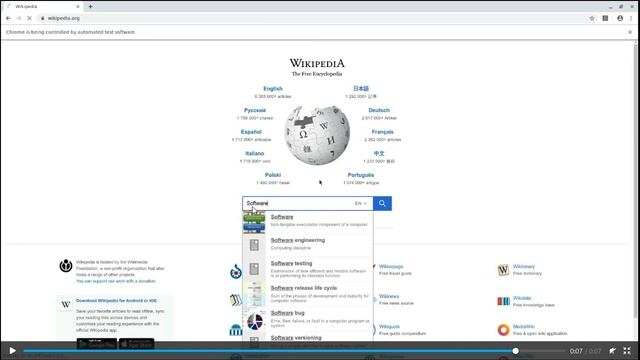640x360 pixels.
Task: Click the video progress slider handle
Action: click(x=516, y=351)
